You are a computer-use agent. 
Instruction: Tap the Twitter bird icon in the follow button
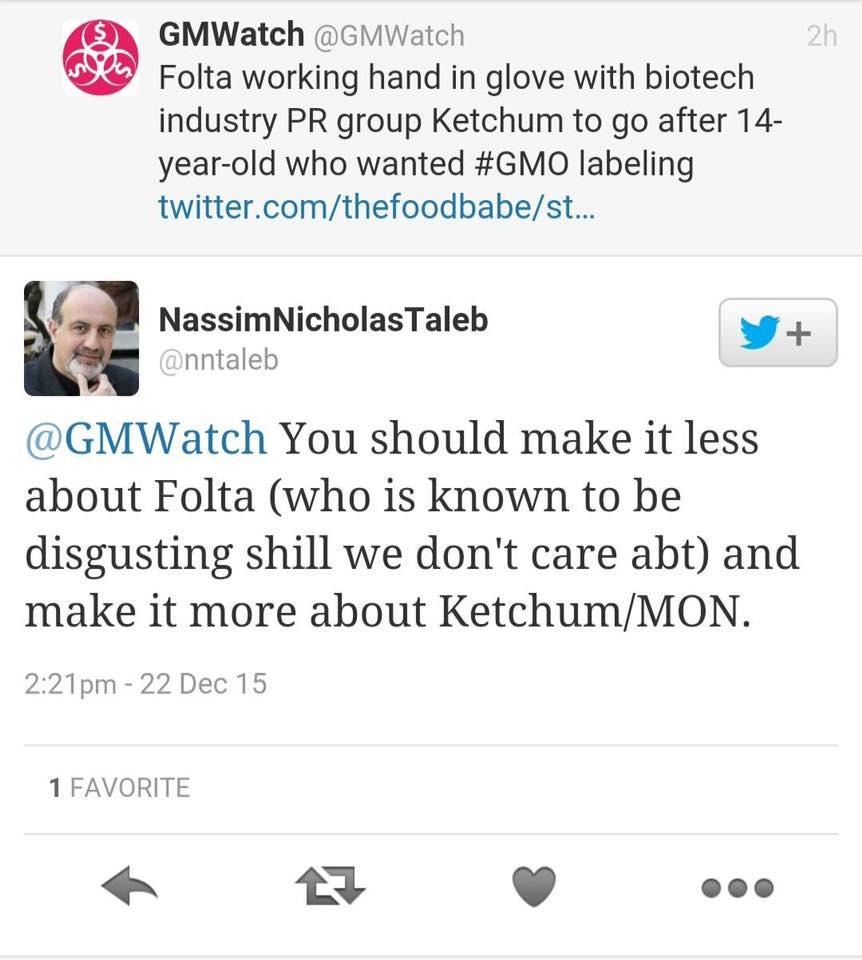click(759, 332)
